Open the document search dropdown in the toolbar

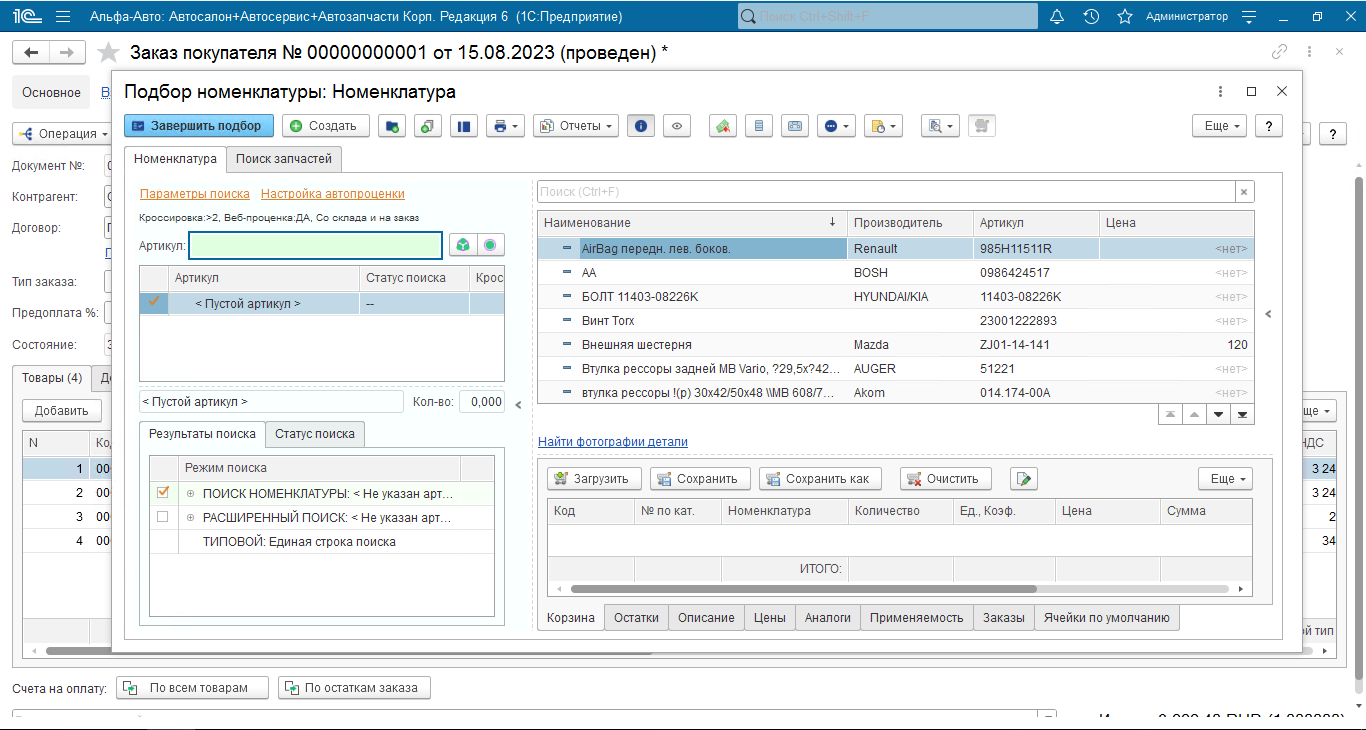(x=940, y=126)
